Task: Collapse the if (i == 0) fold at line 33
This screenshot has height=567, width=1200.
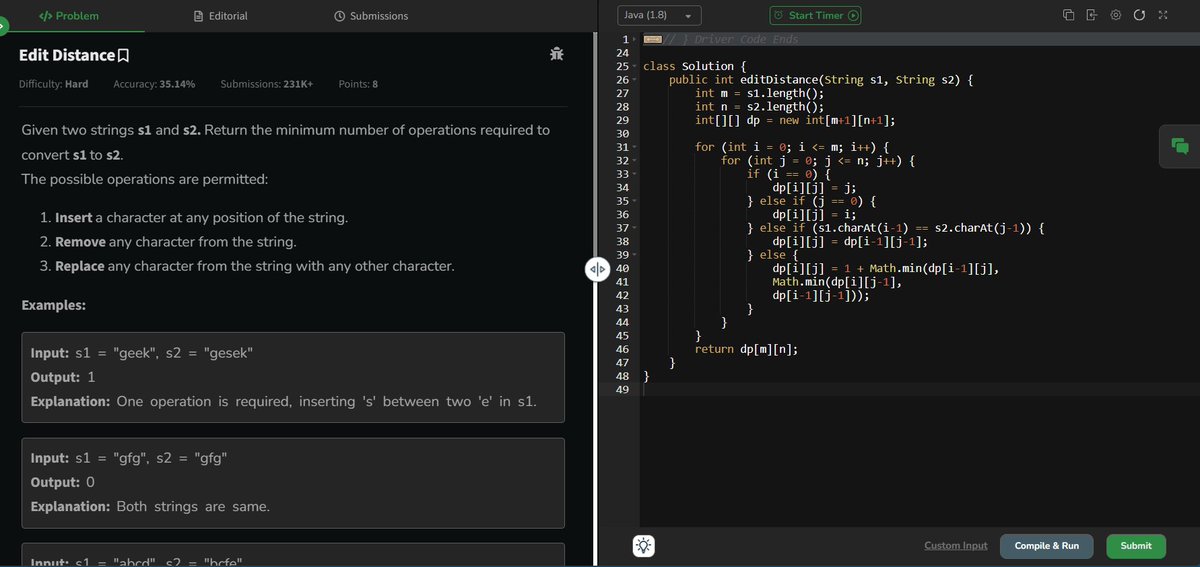Action: tap(636, 174)
